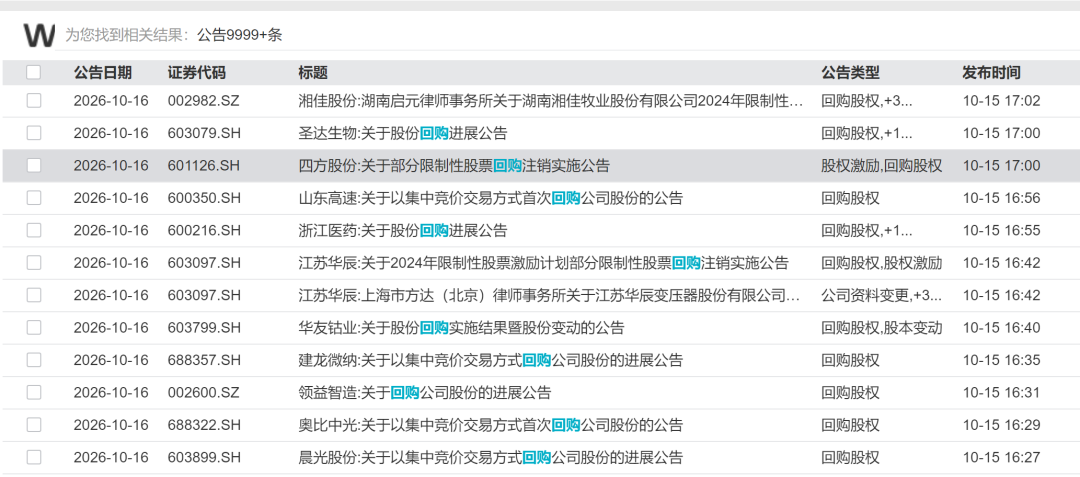Open 江苏华辰 2024年限制性股票激励计划 announcement
Viewport: 1080px width, 477px height.
(543, 263)
